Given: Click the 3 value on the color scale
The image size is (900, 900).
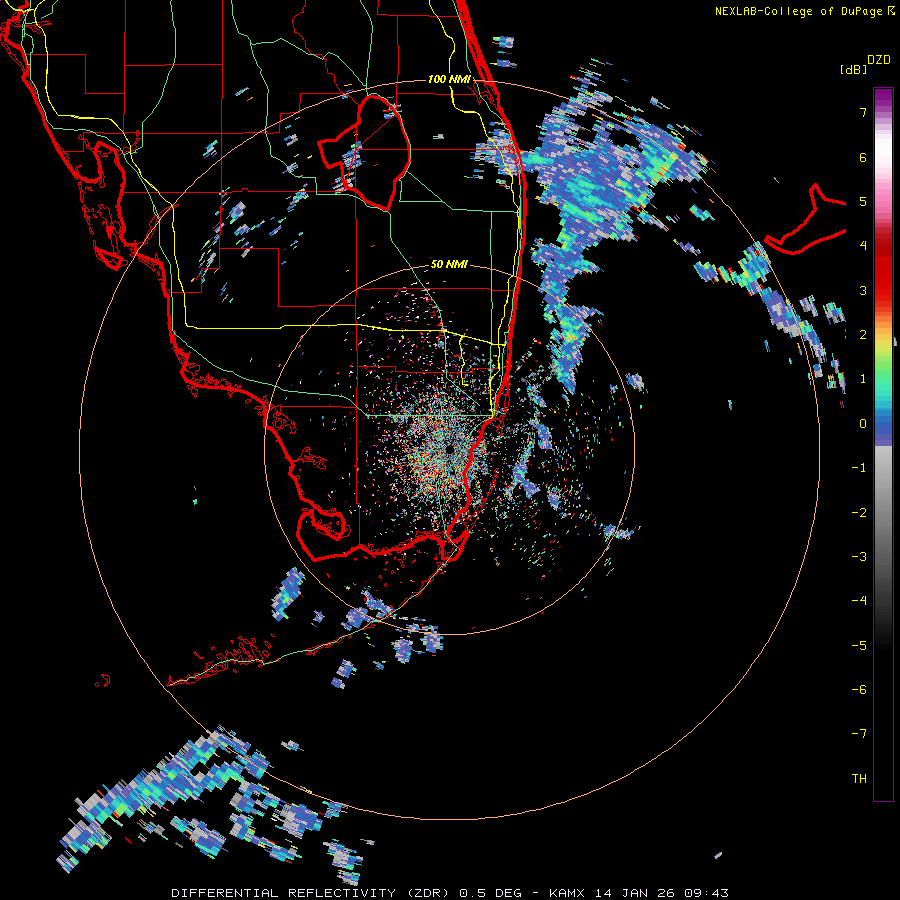Looking at the screenshot, I should point(863,290).
